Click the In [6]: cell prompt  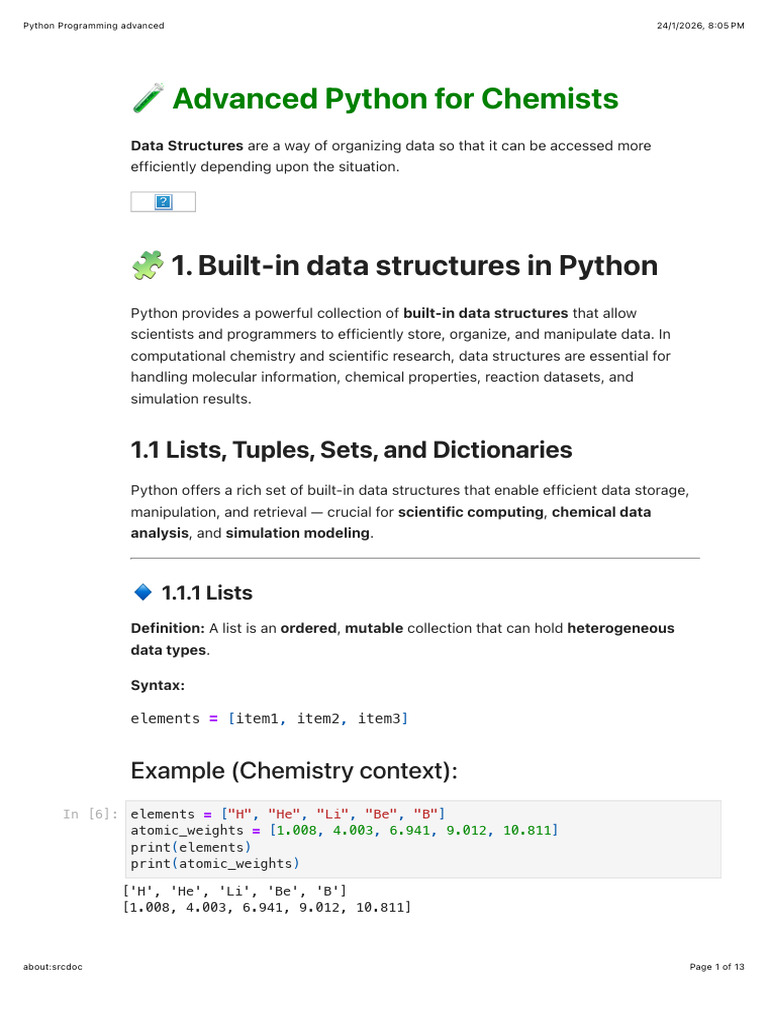91,814
